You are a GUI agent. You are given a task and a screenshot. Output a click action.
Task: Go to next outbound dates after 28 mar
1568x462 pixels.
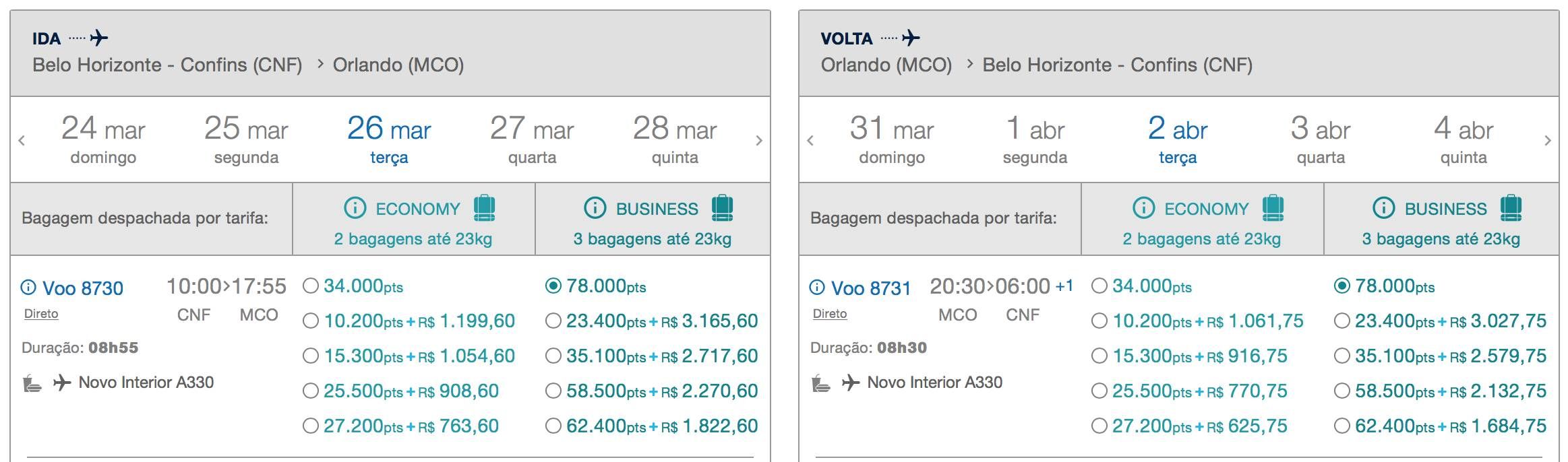click(x=759, y=140)
